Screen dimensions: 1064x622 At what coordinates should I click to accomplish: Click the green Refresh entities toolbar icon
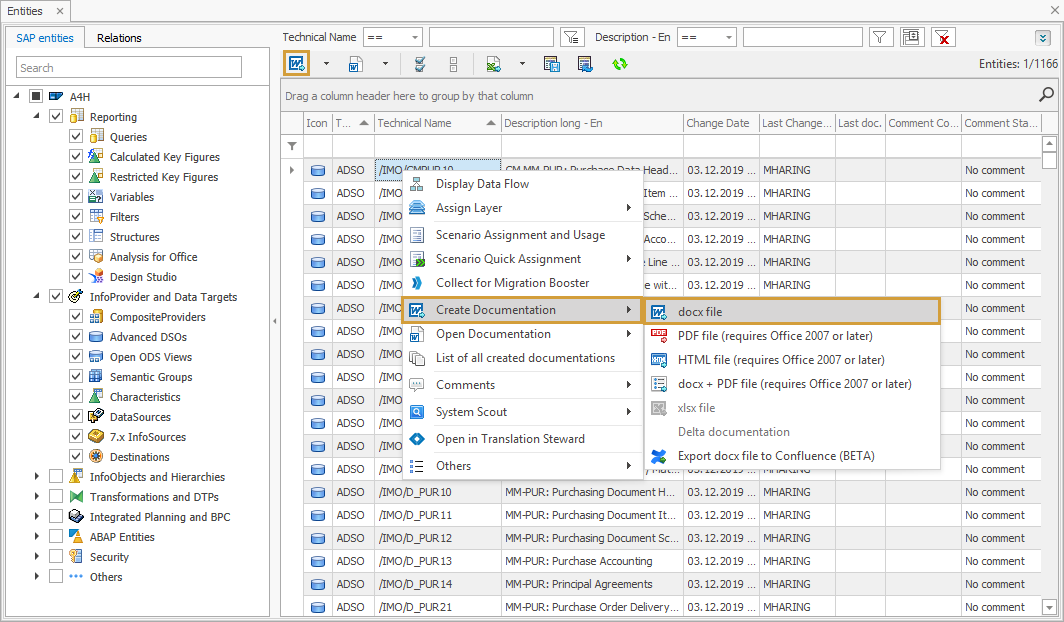[x=619, y=63]
